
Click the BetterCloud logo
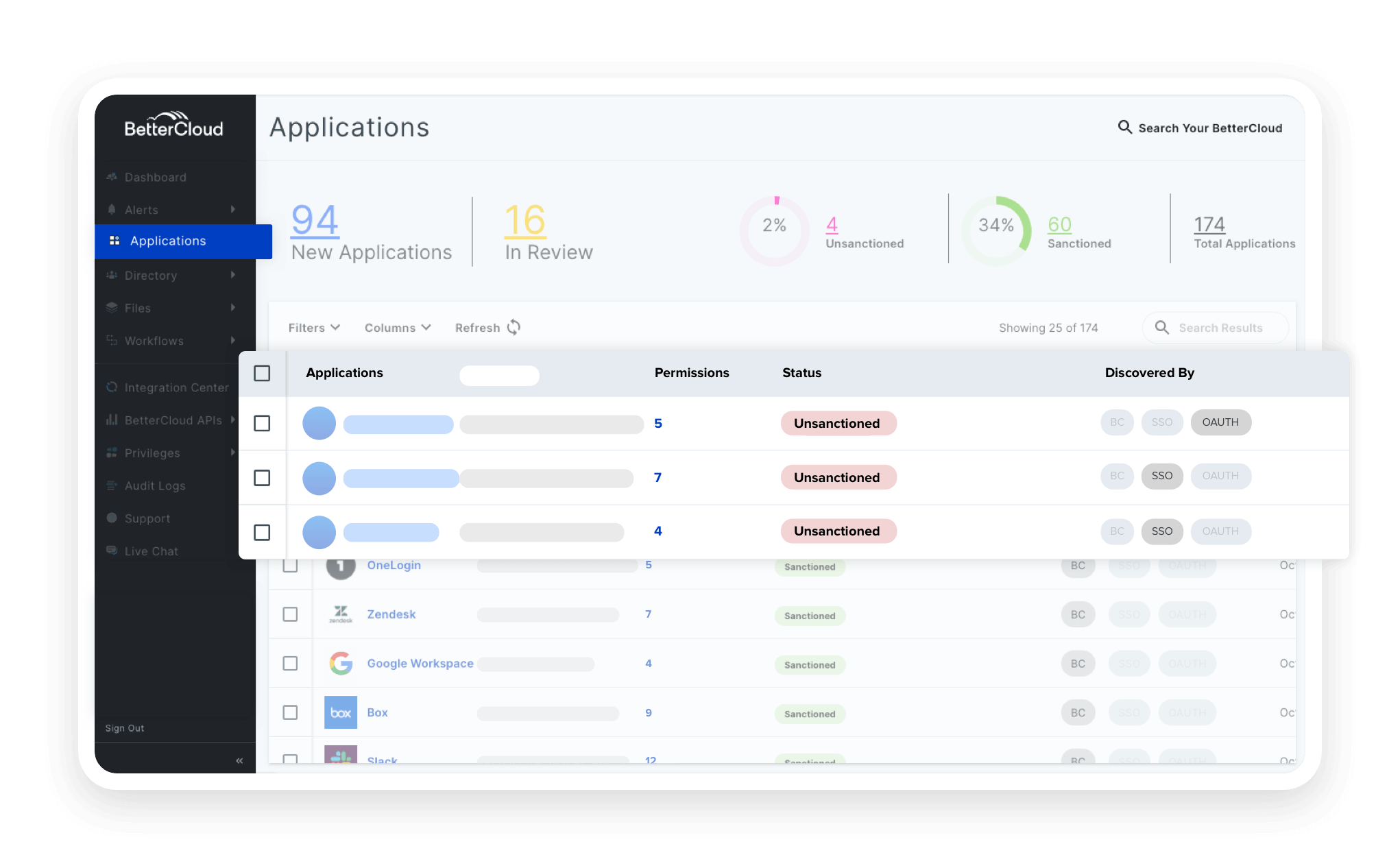pos(173,125)
